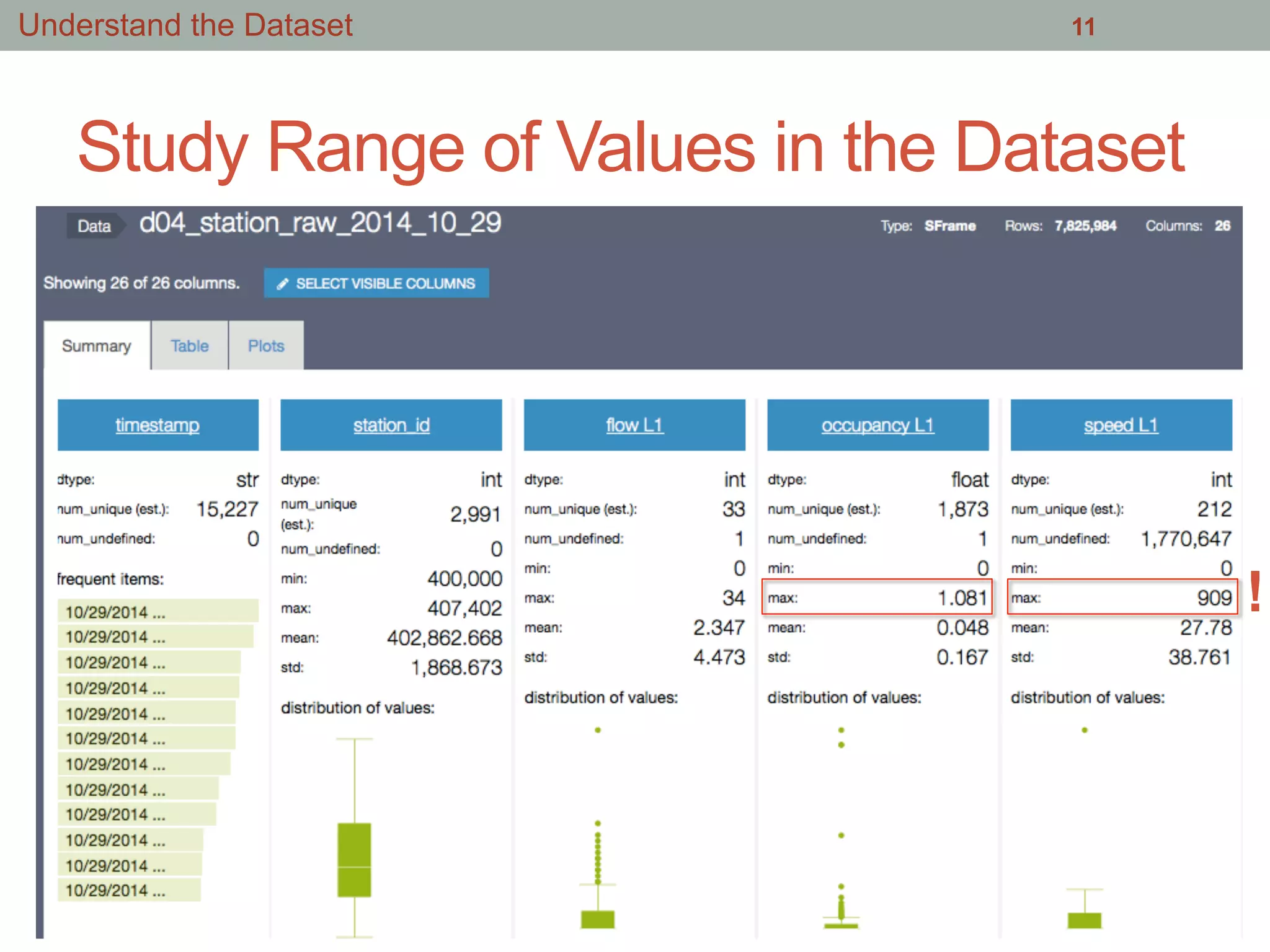The width and height of the screenshot is (1270, 952).
Task: Click occupancy L1 dtype value float
Action: coord(970,480)
